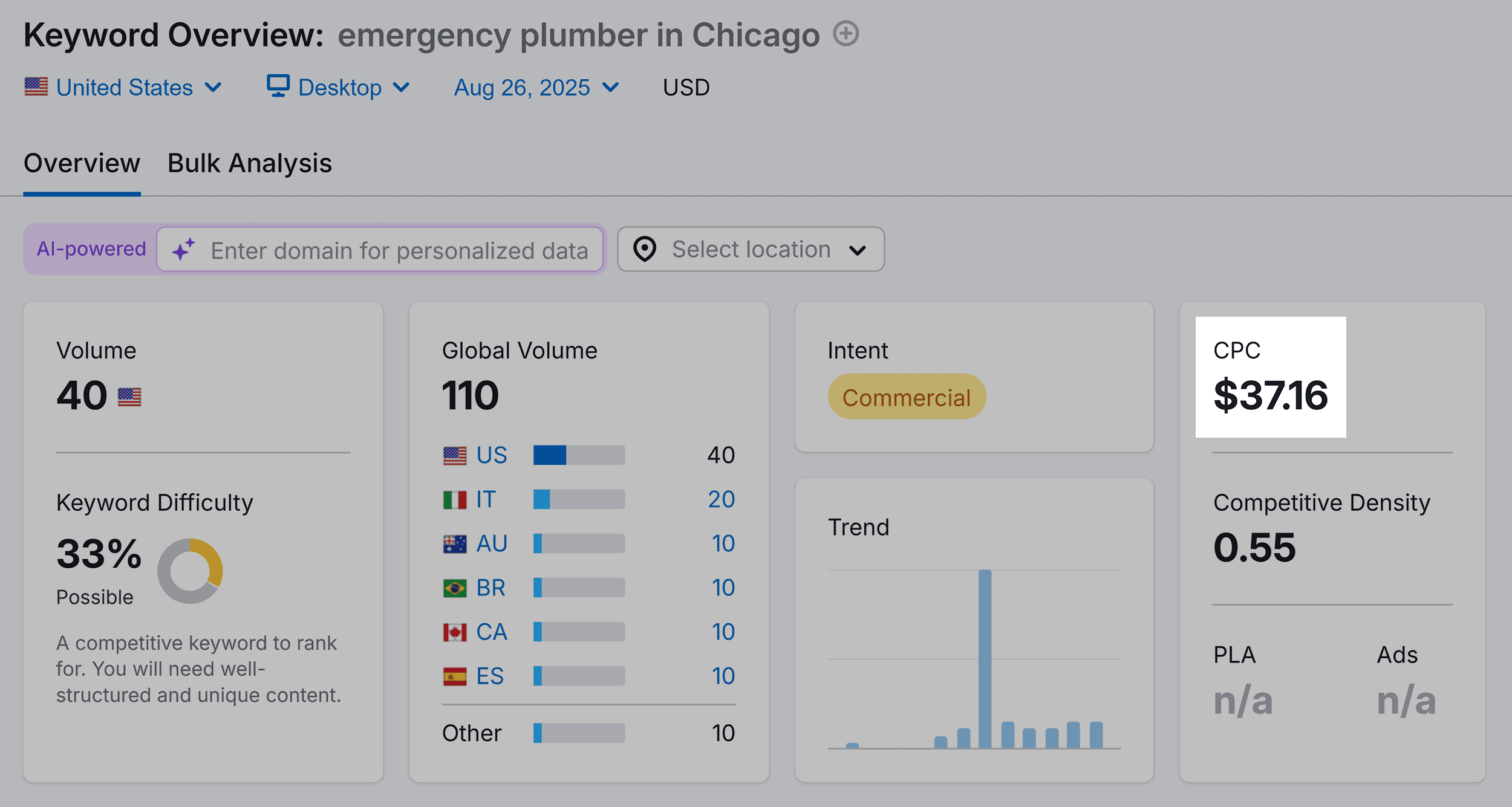Image resolution: width=1512 pixels, height=807 pixels.
Task: Expand the Desktop device dropdown
Action: (x=339, y=88)
